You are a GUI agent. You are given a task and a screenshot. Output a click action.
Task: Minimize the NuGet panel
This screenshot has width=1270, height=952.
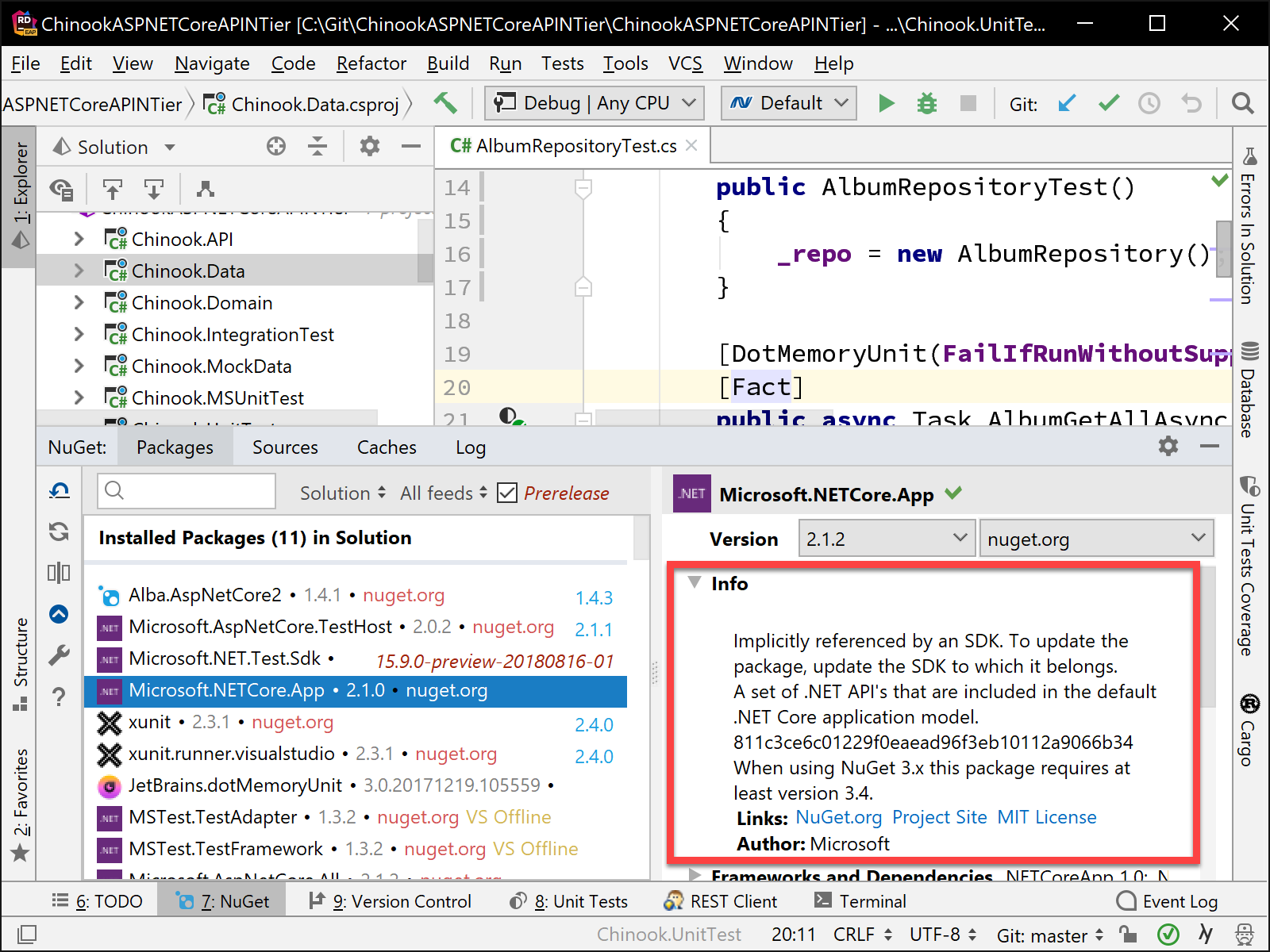[x=1210, y=446]
